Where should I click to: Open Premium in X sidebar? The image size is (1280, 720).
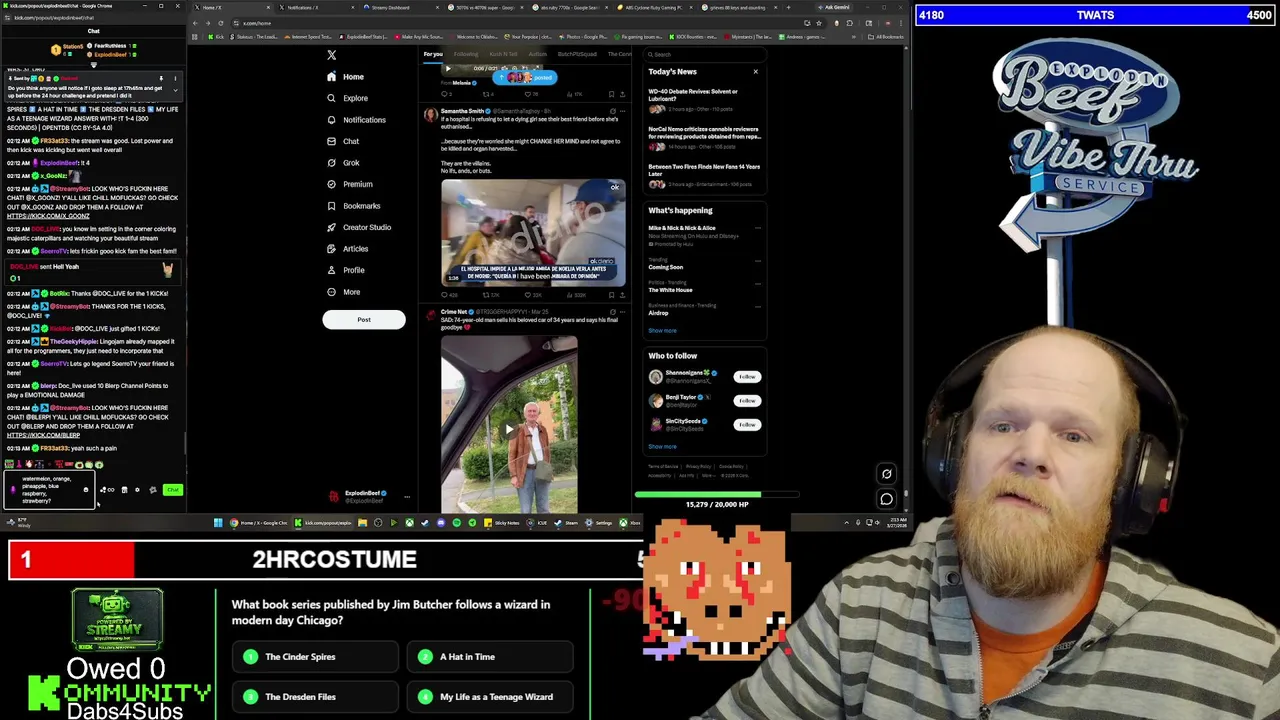pyautogui.click(x=350, y=184)
